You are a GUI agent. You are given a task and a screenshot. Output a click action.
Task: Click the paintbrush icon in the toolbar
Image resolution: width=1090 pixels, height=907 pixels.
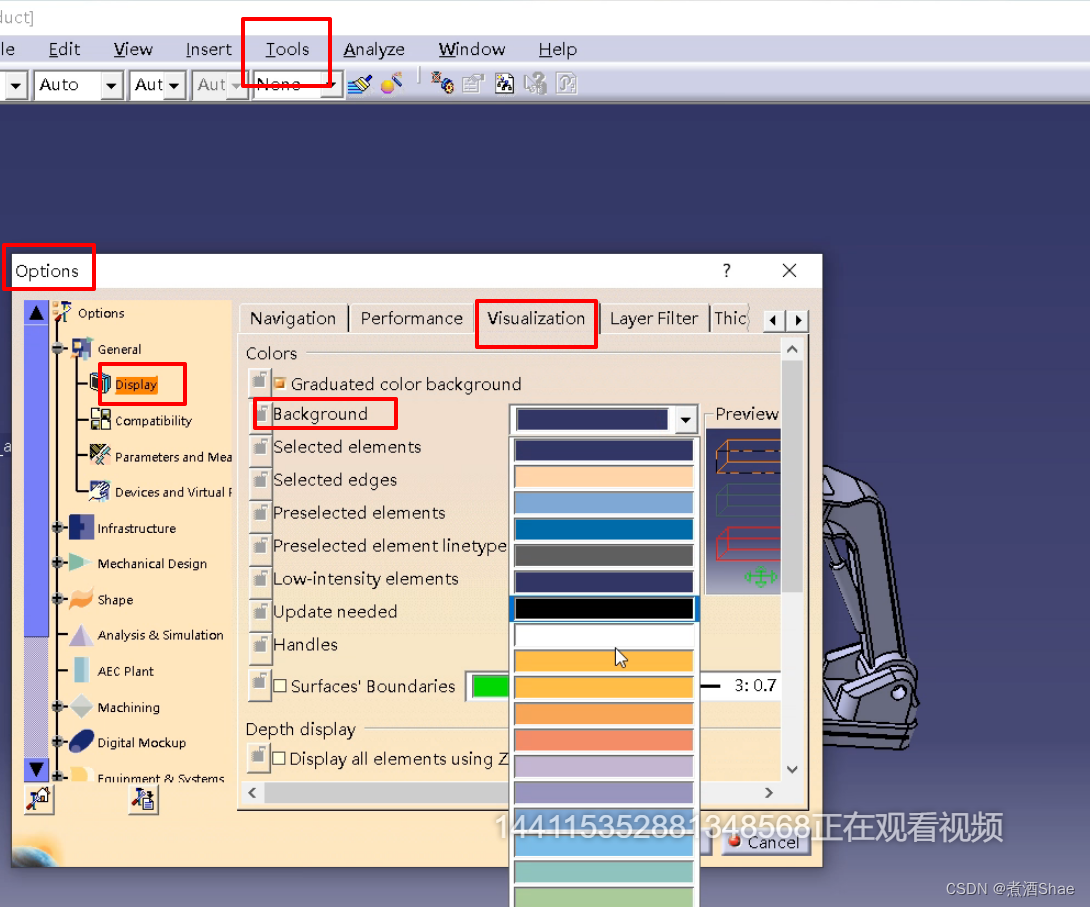(359, 84)
